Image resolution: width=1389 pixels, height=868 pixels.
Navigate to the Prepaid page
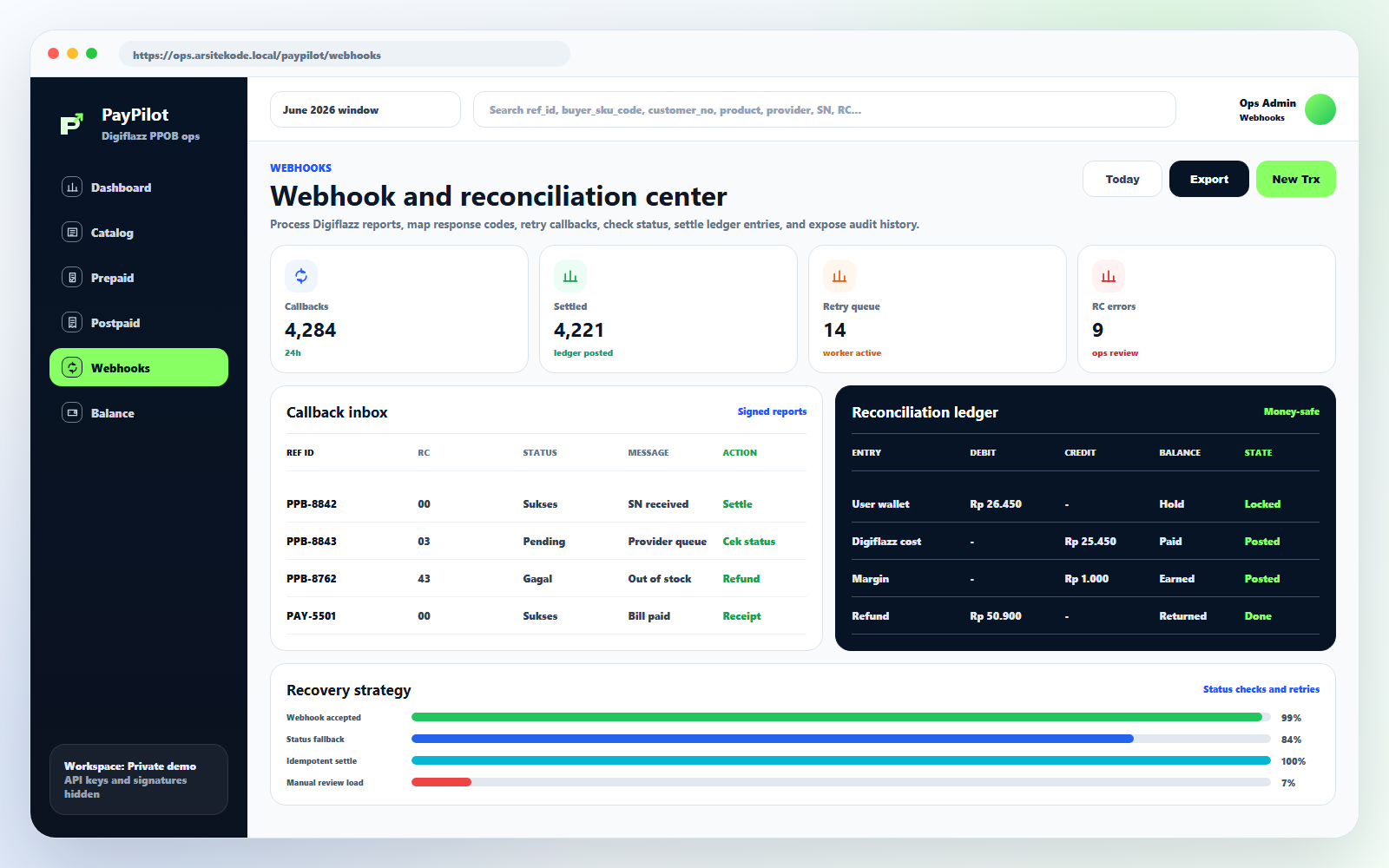coord(139,277)
